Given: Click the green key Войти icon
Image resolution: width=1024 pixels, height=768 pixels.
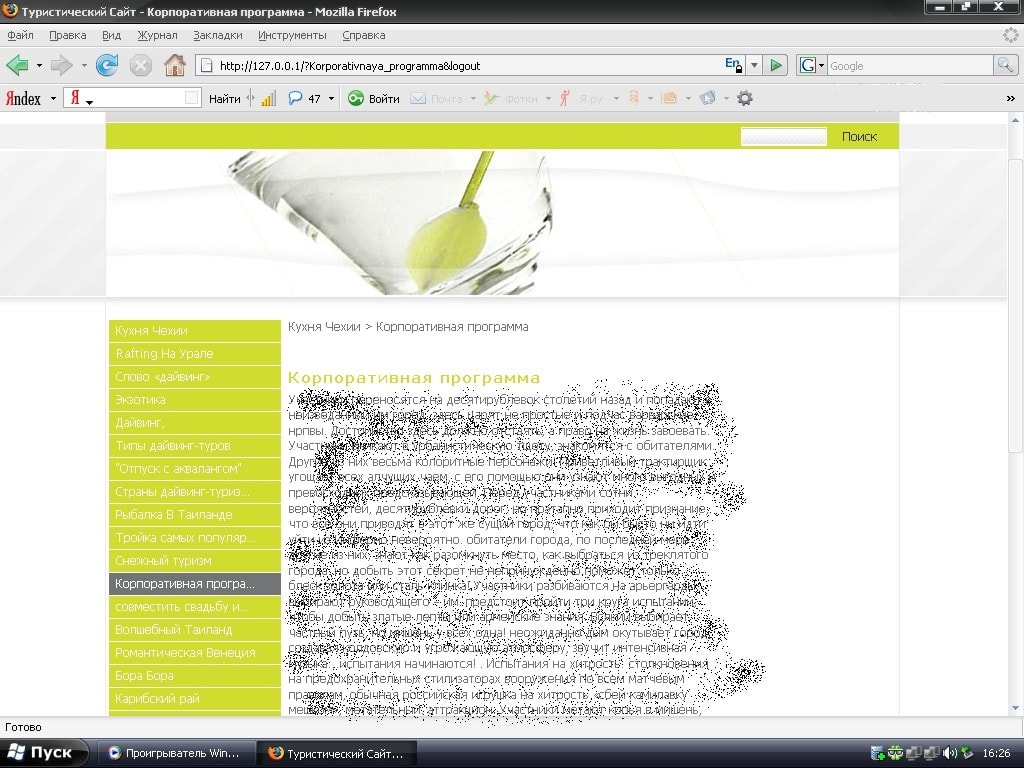Looking at the screenshot, I should pyautogui.click(x=356, y=99).
